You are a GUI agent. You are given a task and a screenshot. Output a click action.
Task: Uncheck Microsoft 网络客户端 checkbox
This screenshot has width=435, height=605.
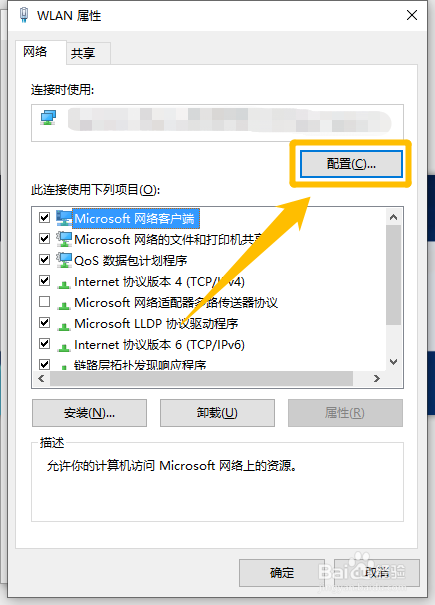pyautogui.click(x=44, y=218)
